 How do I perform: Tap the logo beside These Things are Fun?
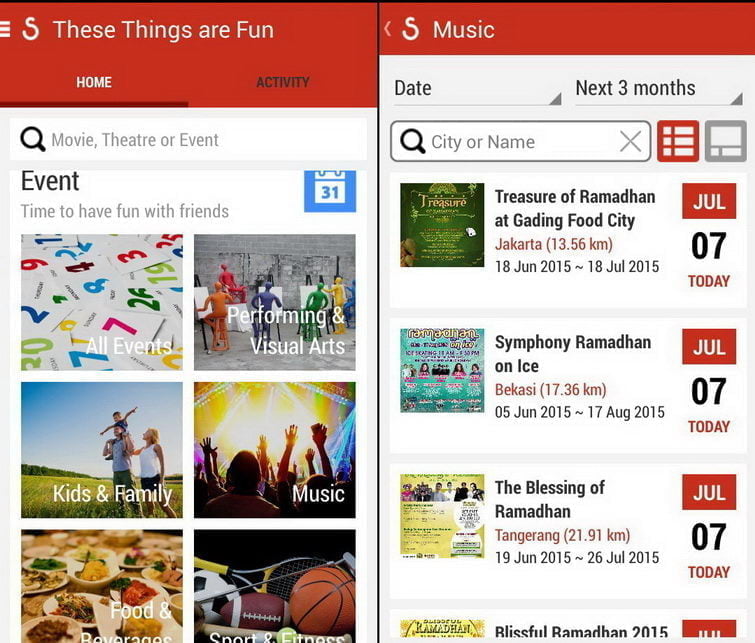30,28
